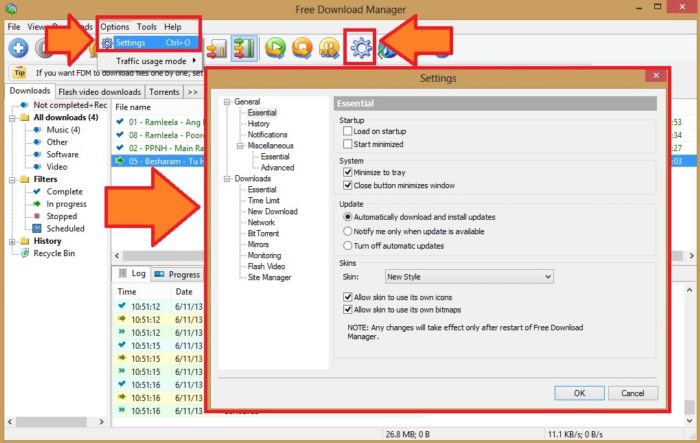
Task: Select the 08 - Ramleela download row
Action: coord(157,135)
